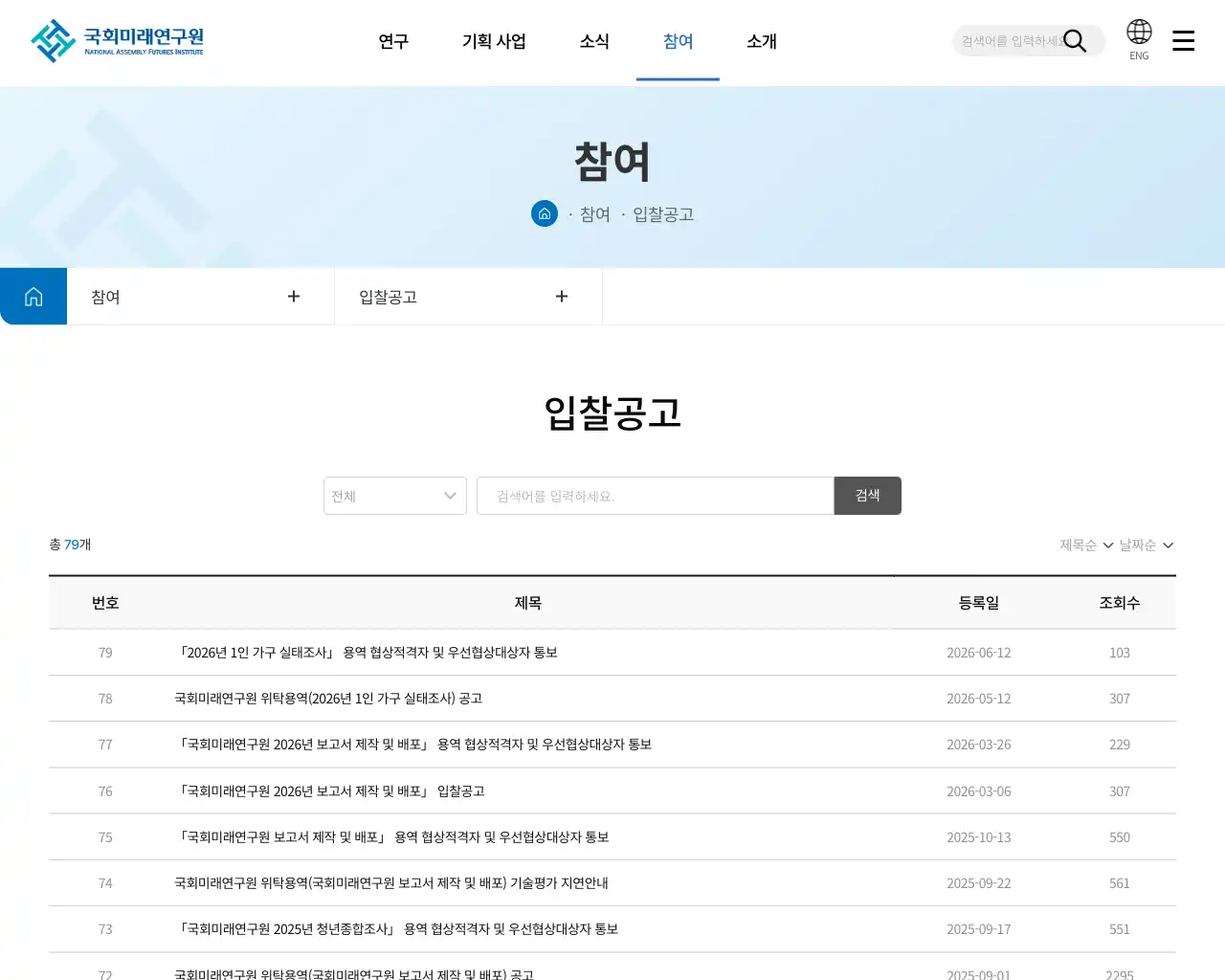Open post 79 on 2026년 1인 가구 실태조사 통보
The height and width of the screenshot is (980, 1225).
367,653
